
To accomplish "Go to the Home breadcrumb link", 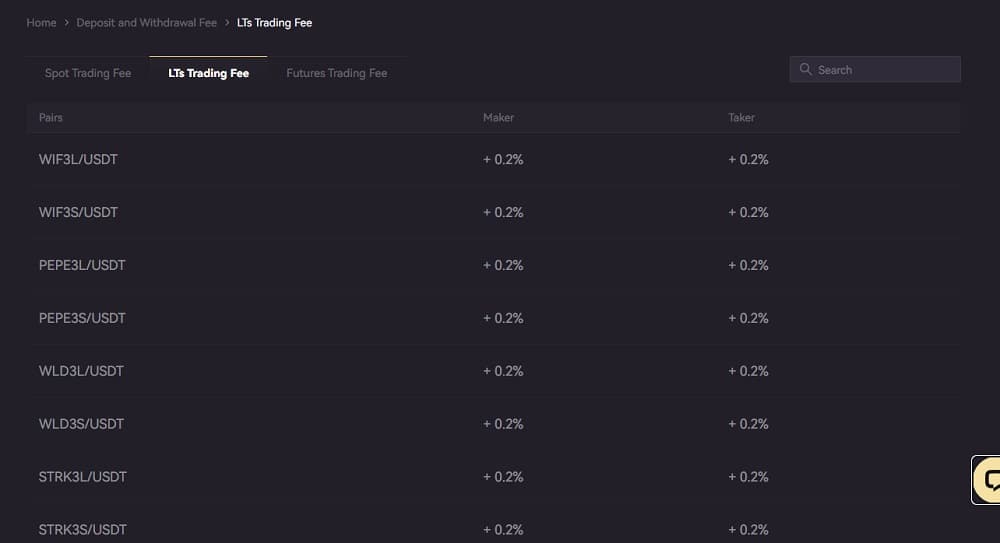I will tap(41, 22).
